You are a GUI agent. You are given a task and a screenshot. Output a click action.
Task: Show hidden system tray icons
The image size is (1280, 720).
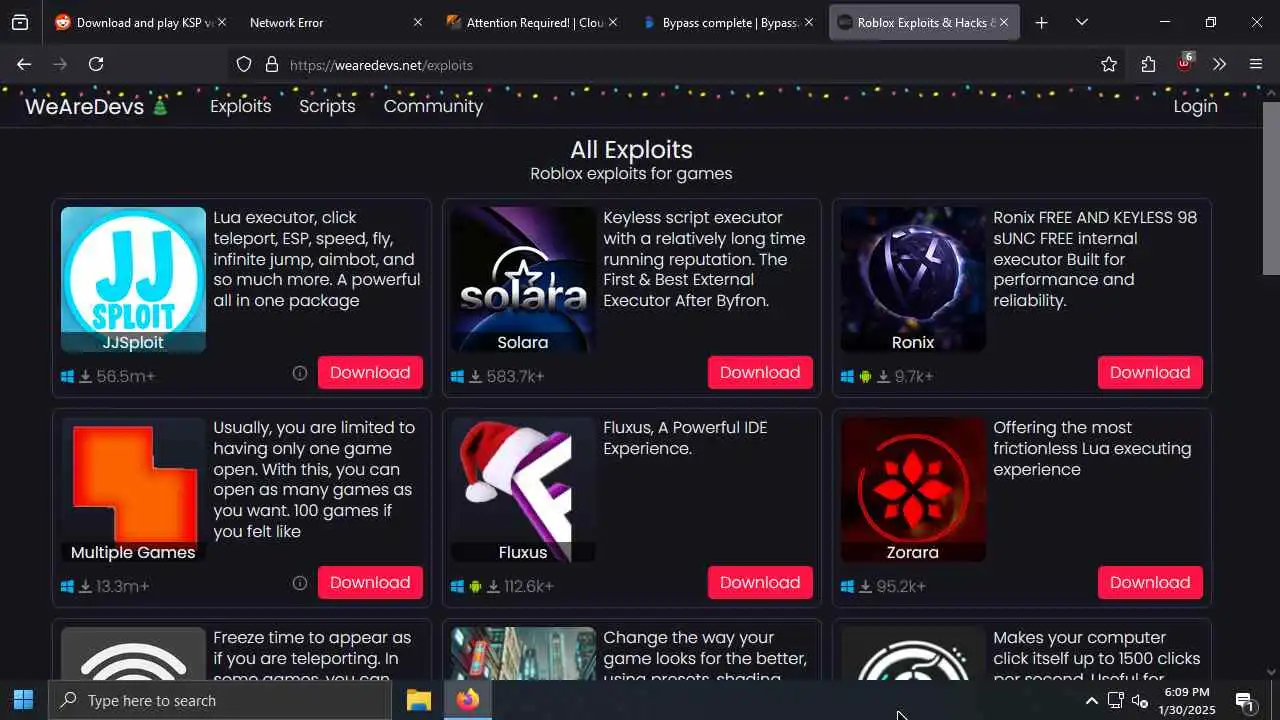(1091, 701)
